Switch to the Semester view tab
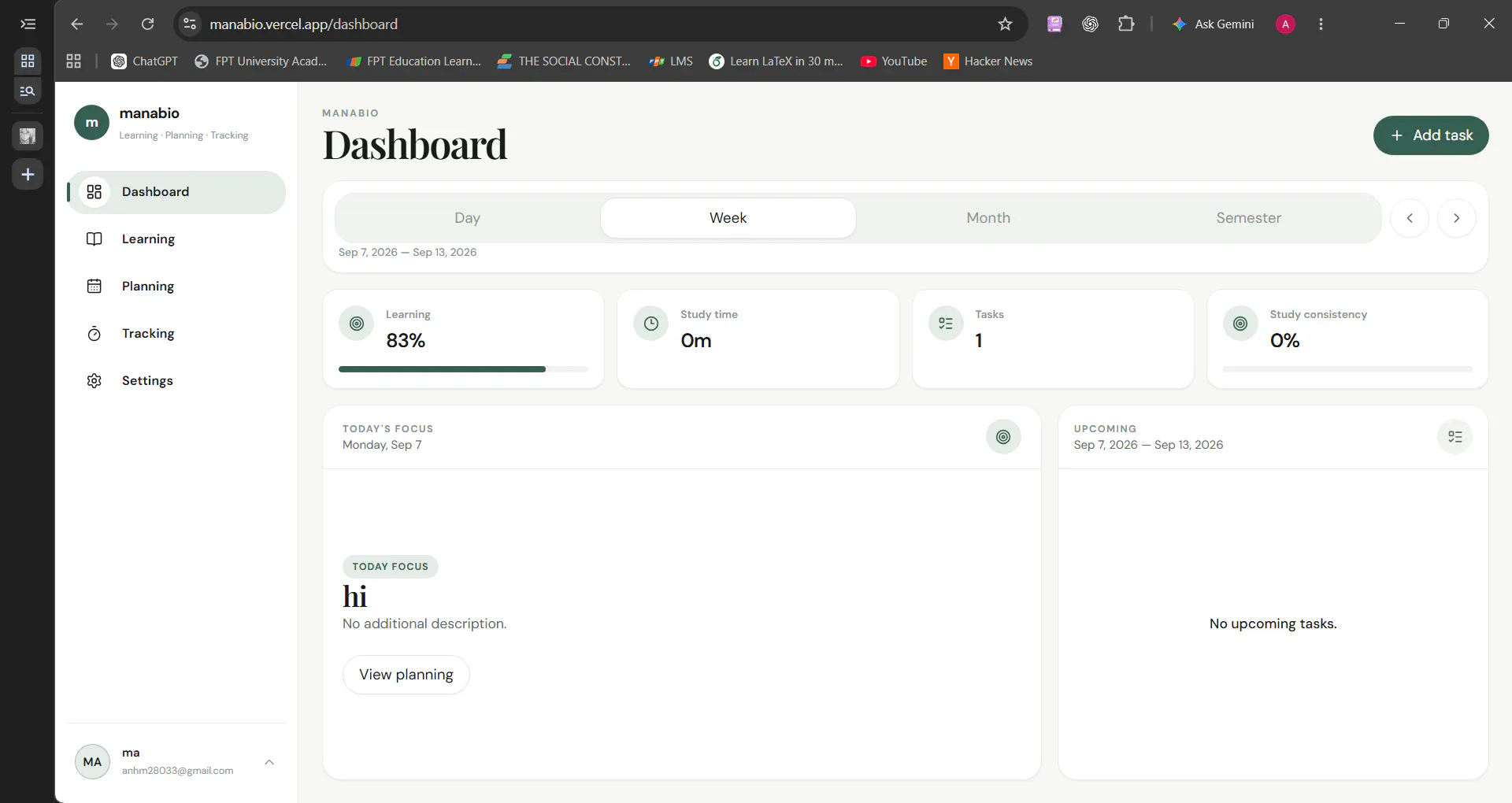Screen dimensions: 1512x803 (1248, 218)
